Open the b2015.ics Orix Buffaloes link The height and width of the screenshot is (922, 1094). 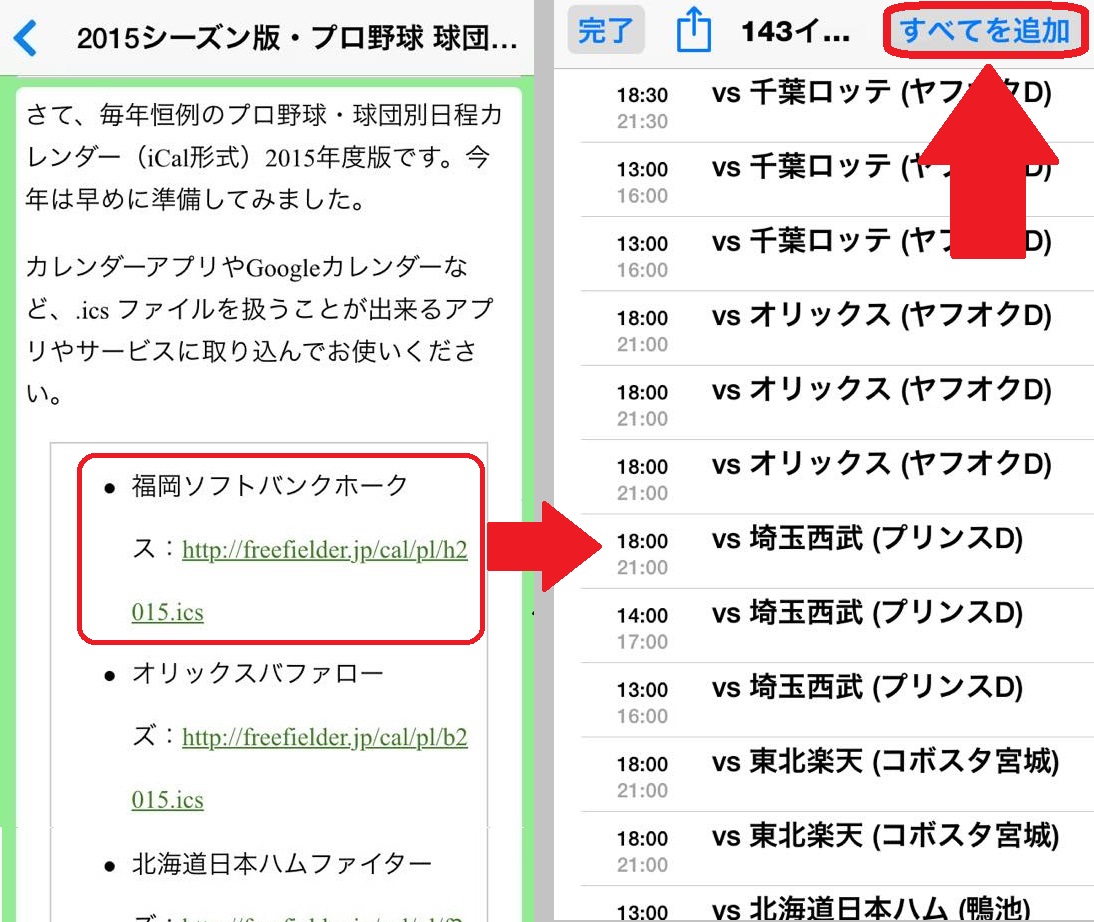tap(300, 768)
